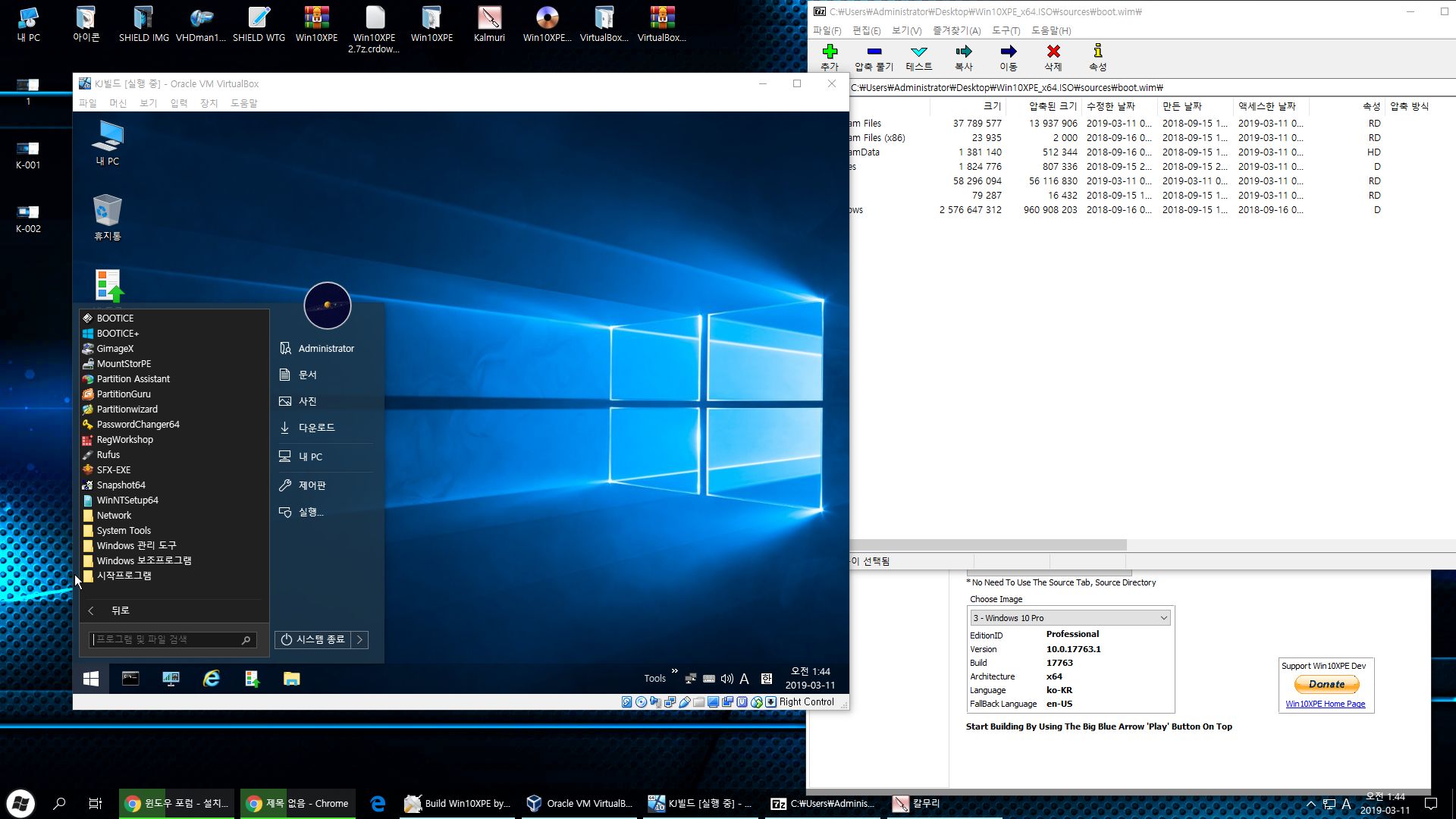Open 7-Zip 편집(E) menu
Screen dimensions: 1456x819
pos(866,30)
